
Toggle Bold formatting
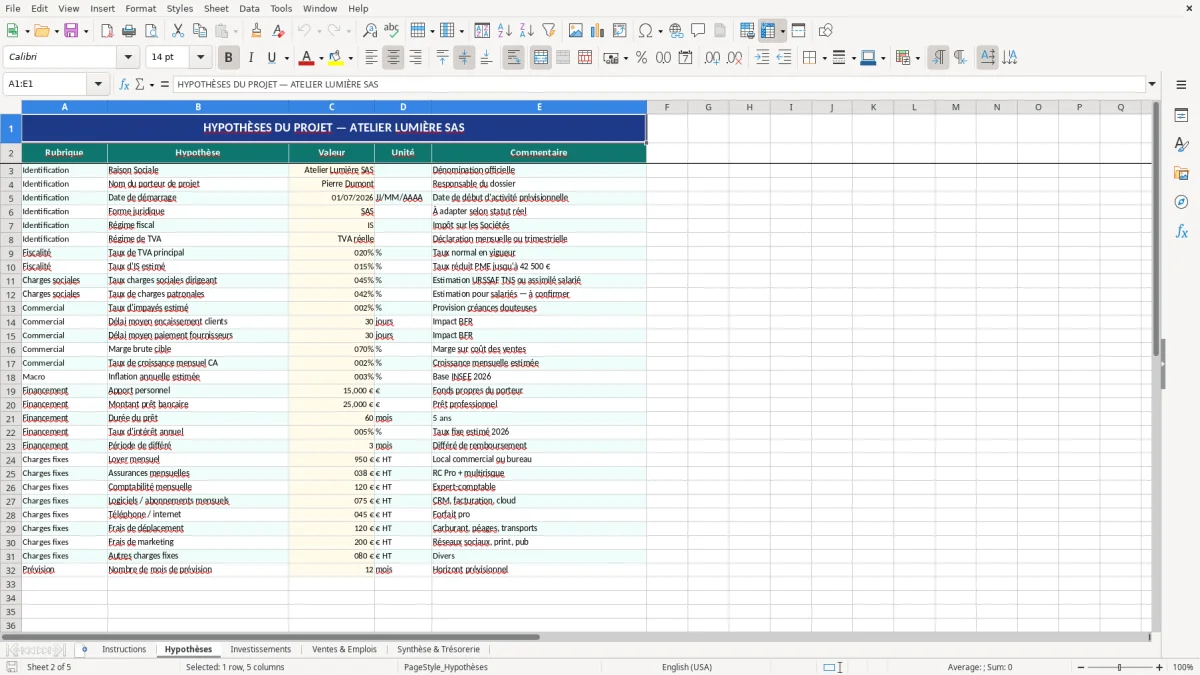click(x=228, y=58)
